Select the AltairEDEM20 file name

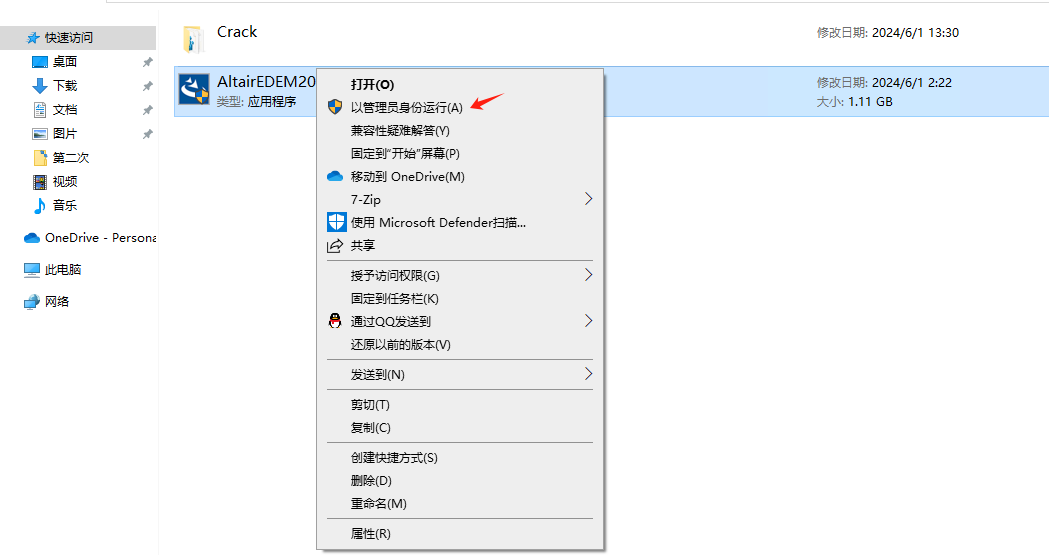pos(266,82)
